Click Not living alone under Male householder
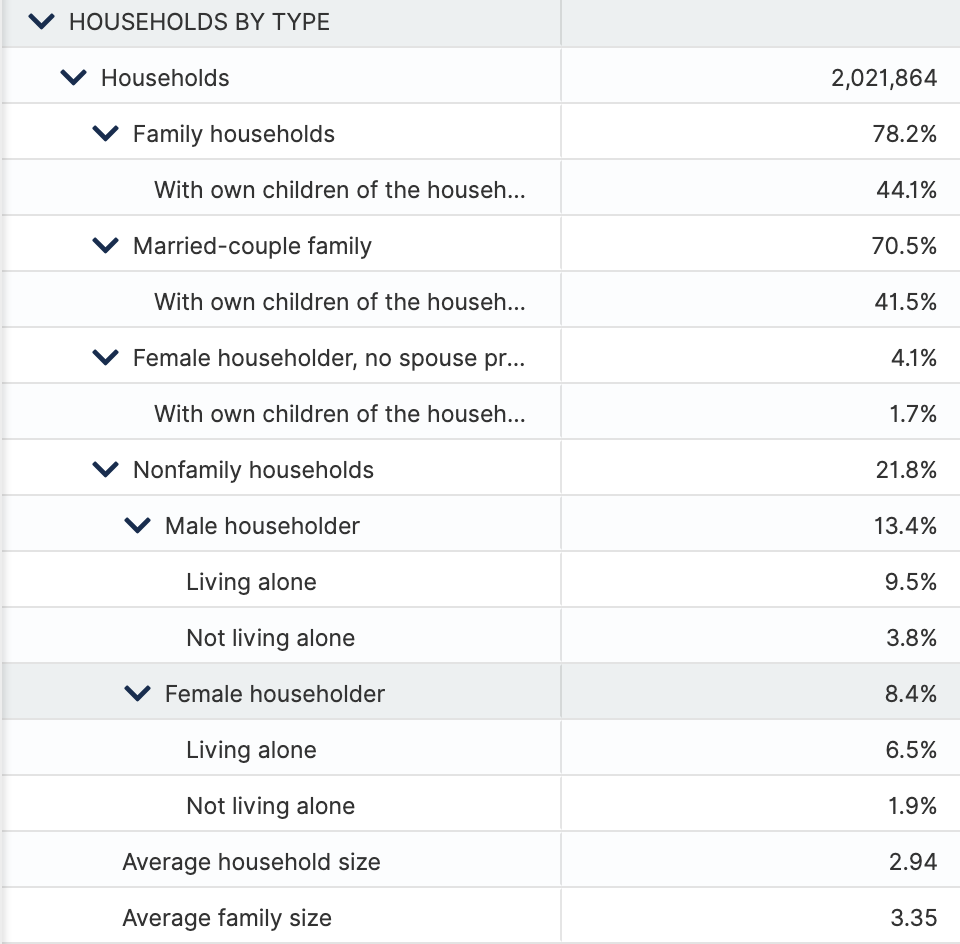This screenshot has height=944, width=960. (x=271, y=637)
